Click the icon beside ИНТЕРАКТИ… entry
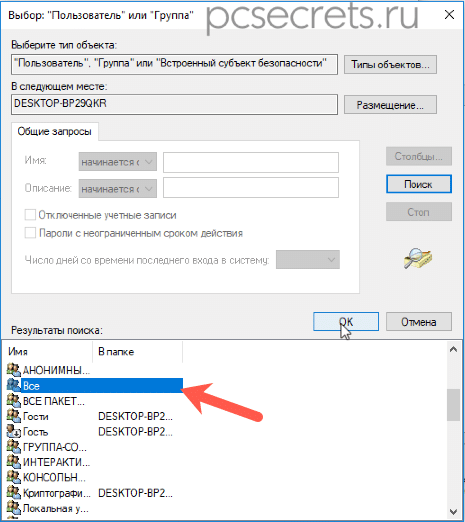465x522 pixels. point(14,462)
